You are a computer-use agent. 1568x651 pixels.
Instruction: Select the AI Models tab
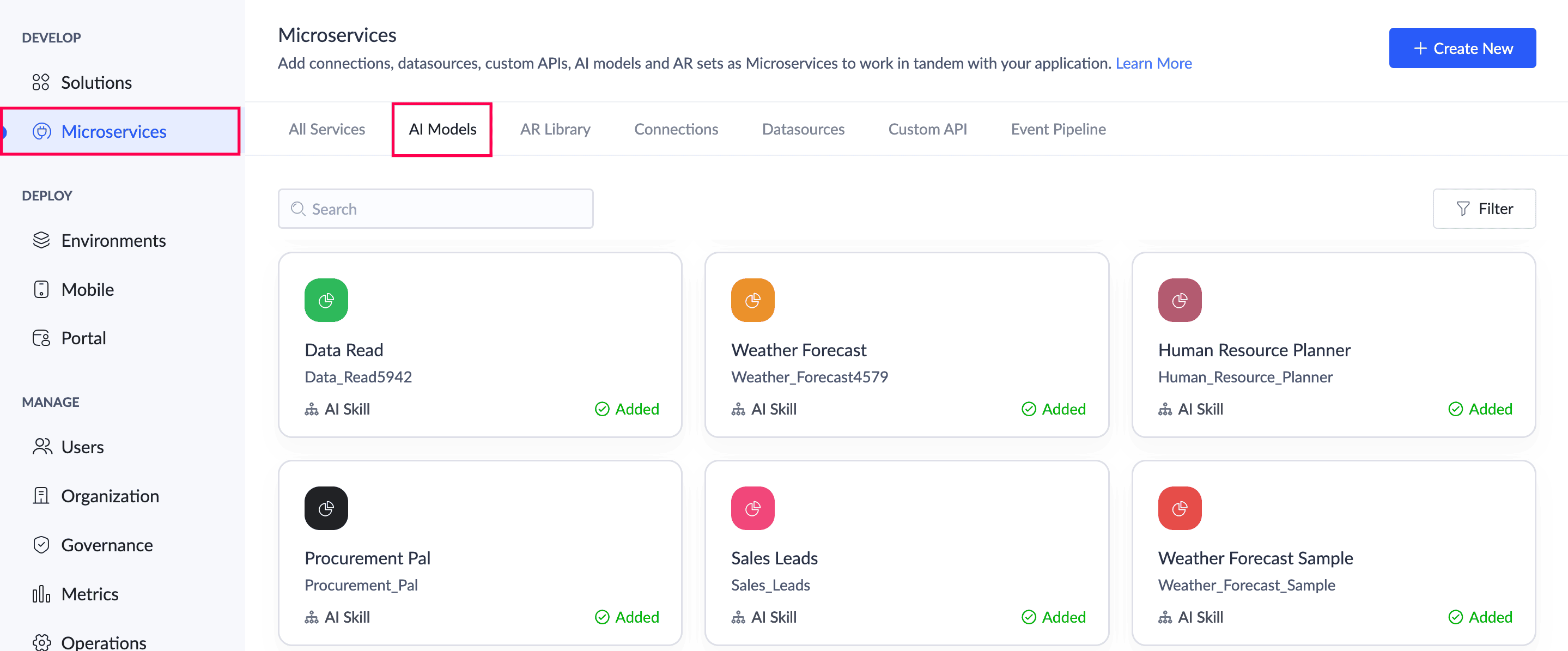(x=442, y=129)
